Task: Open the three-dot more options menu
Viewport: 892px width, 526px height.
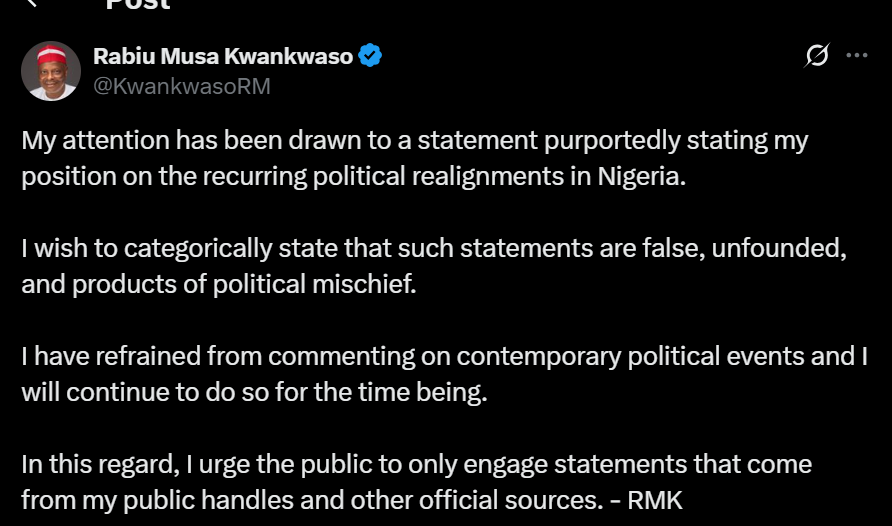Action: tap(857, 56)
